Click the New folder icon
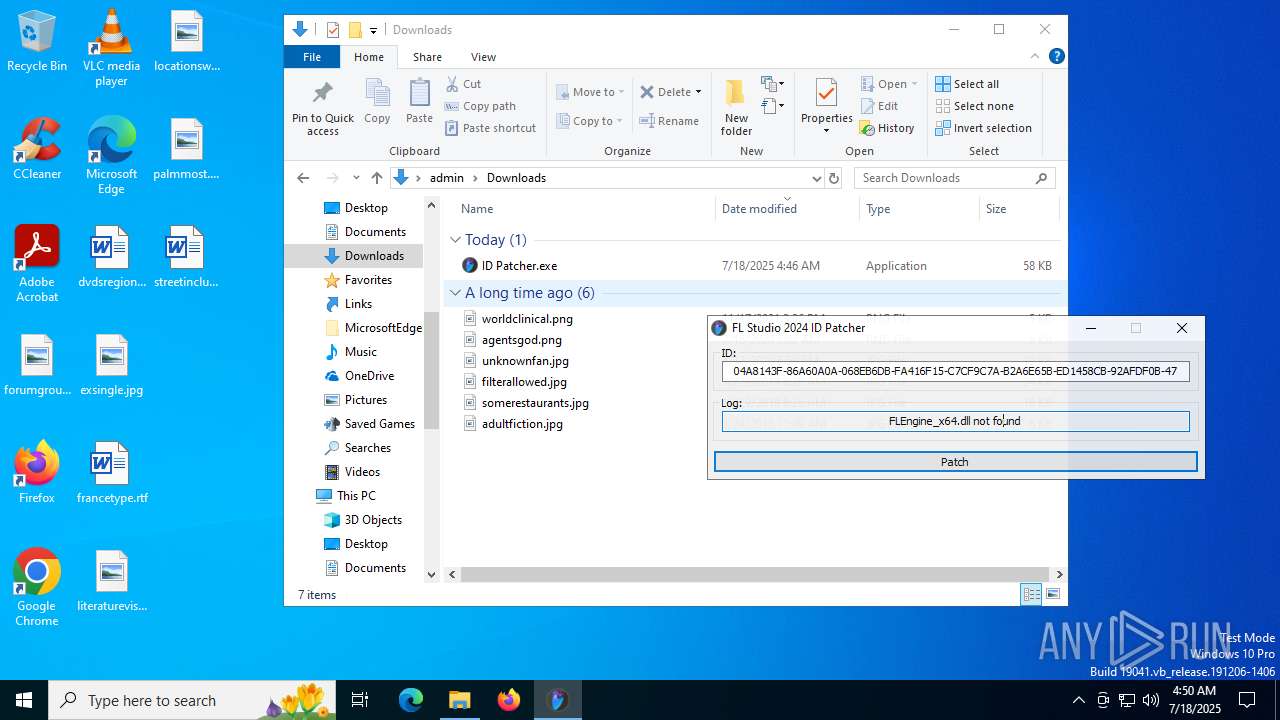 coord(736,93)
